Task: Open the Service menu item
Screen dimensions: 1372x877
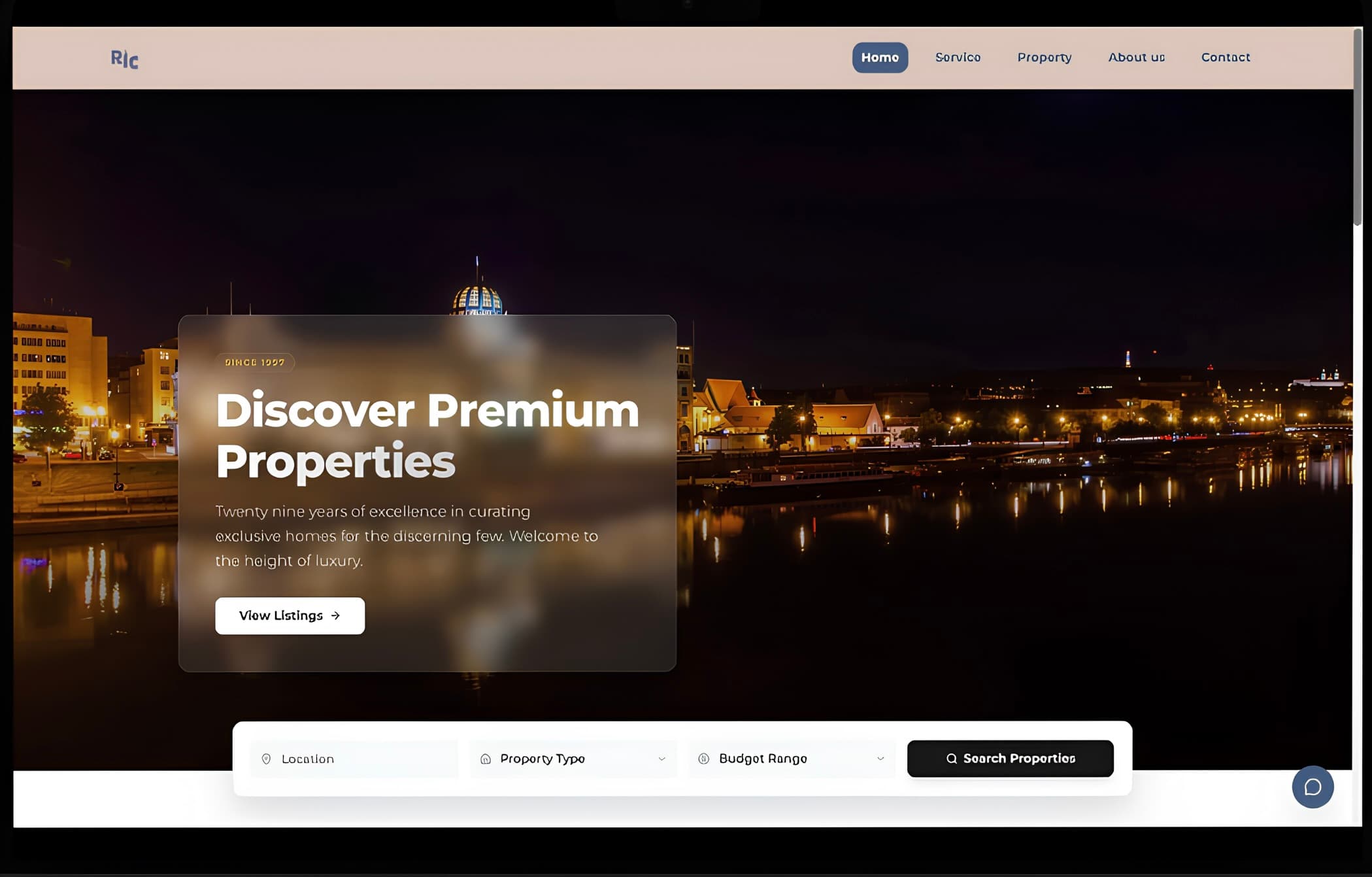Action: click(x=958, y=58)
